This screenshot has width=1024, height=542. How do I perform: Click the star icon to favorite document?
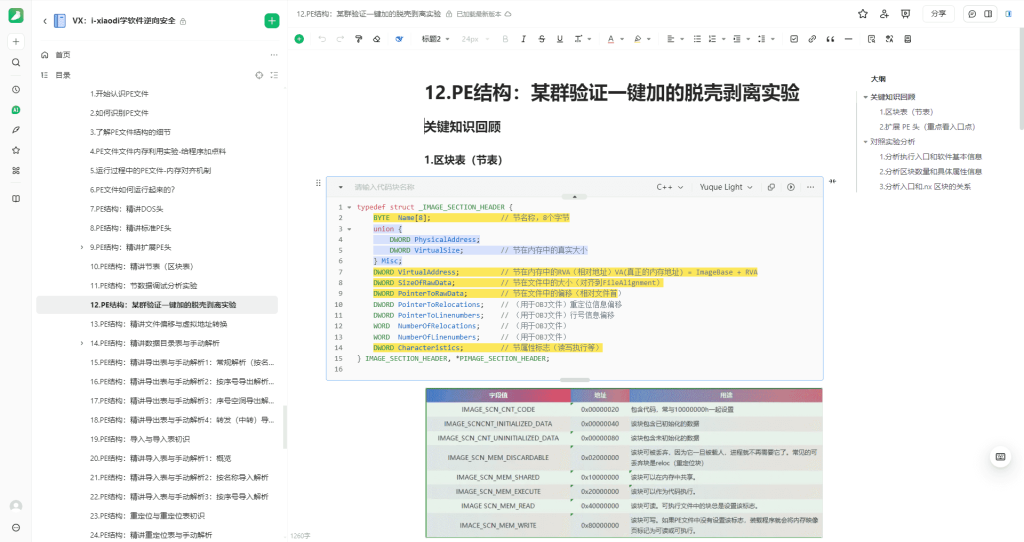click(863, 14)
